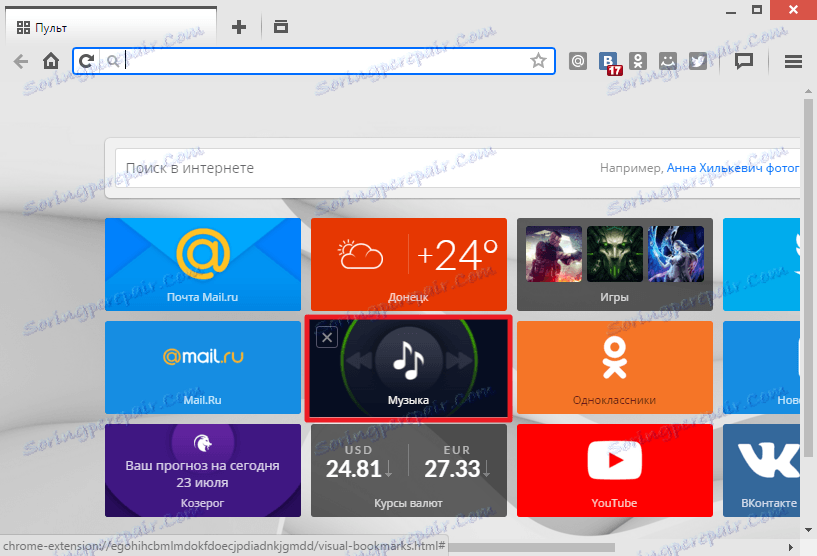Click the blue fantasy game thumbnail
The height and width of the screenshot is (556, 817).
pos(676,254)
